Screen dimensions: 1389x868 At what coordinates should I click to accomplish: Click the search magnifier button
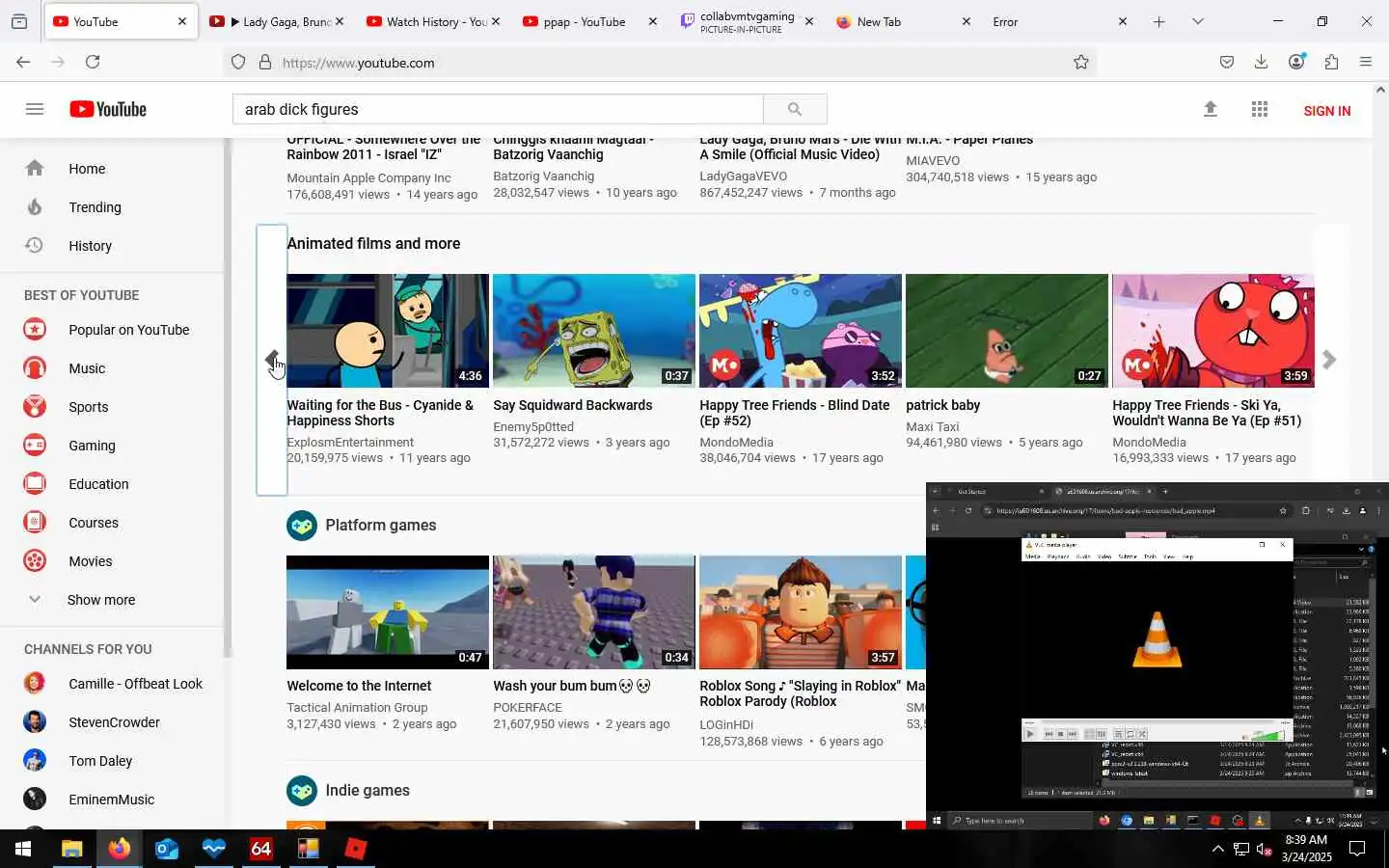click(x=795, y=109)
